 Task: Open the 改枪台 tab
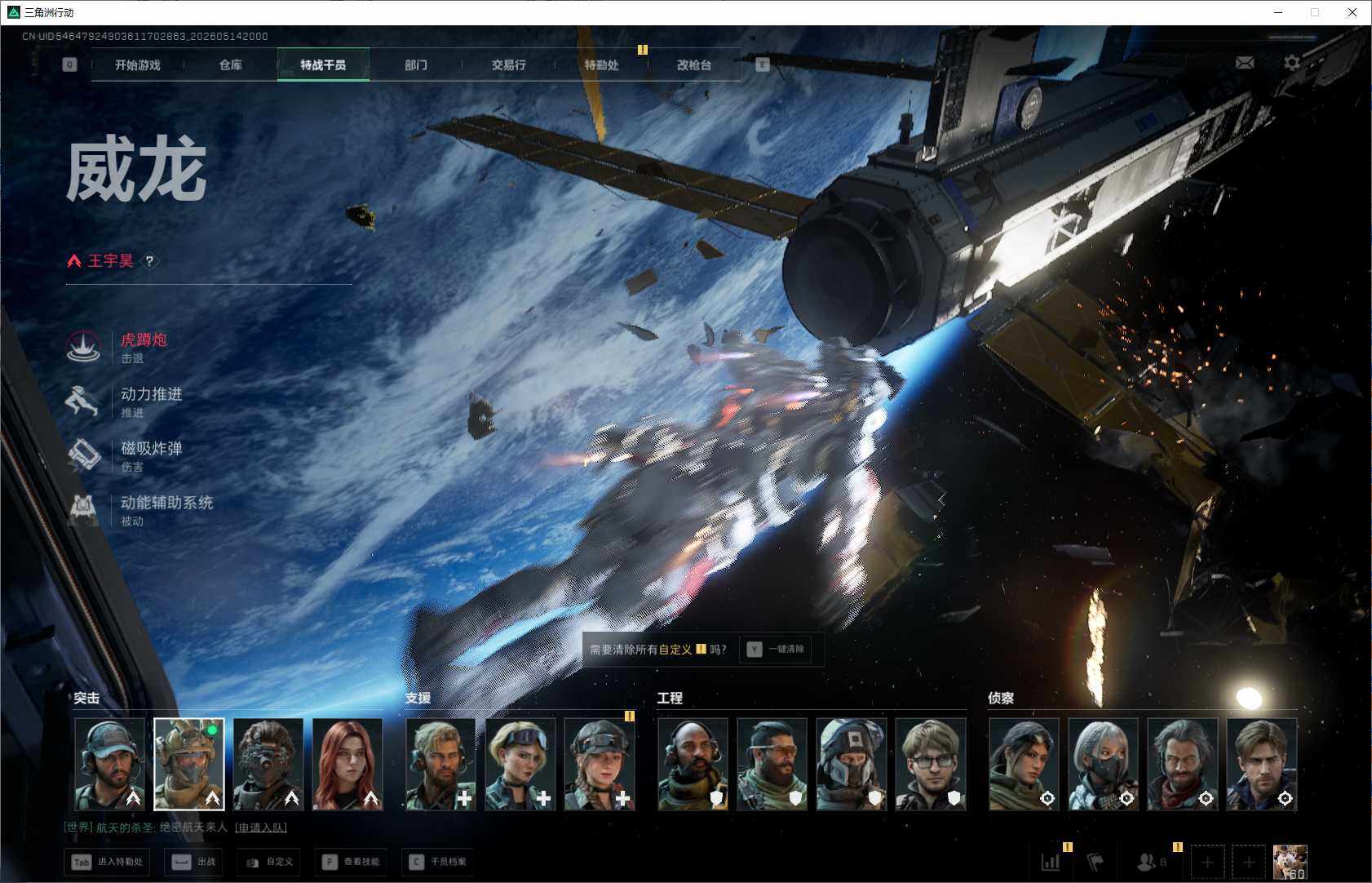(x=694, y=64)
